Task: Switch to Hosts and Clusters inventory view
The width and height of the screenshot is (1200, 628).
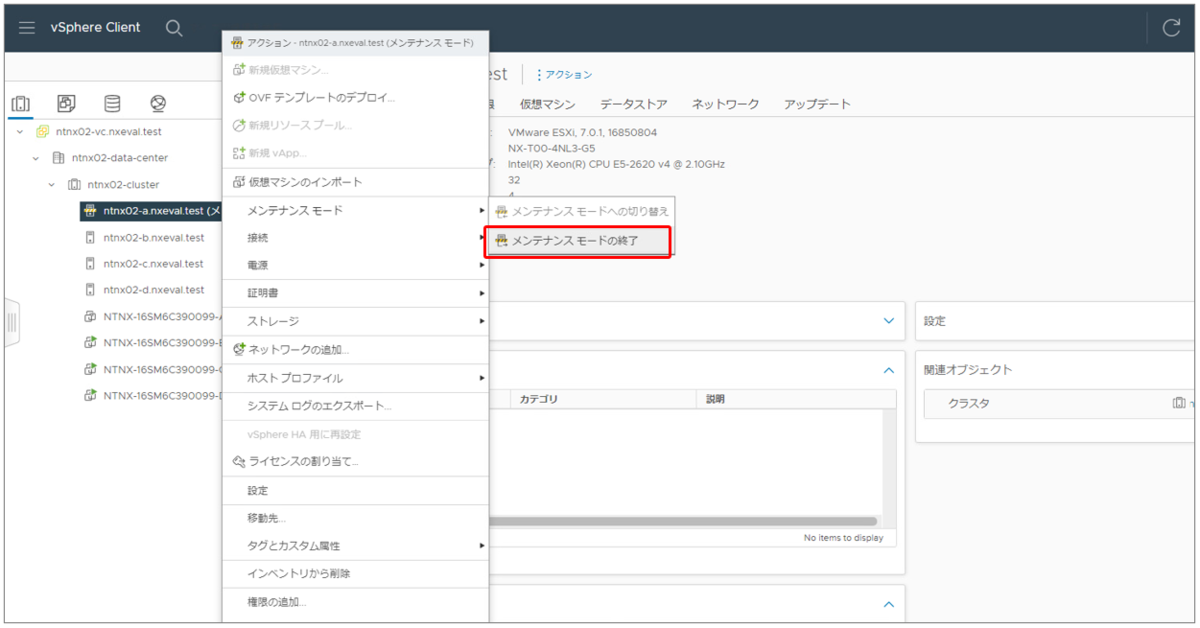Action: click(21, 104)
